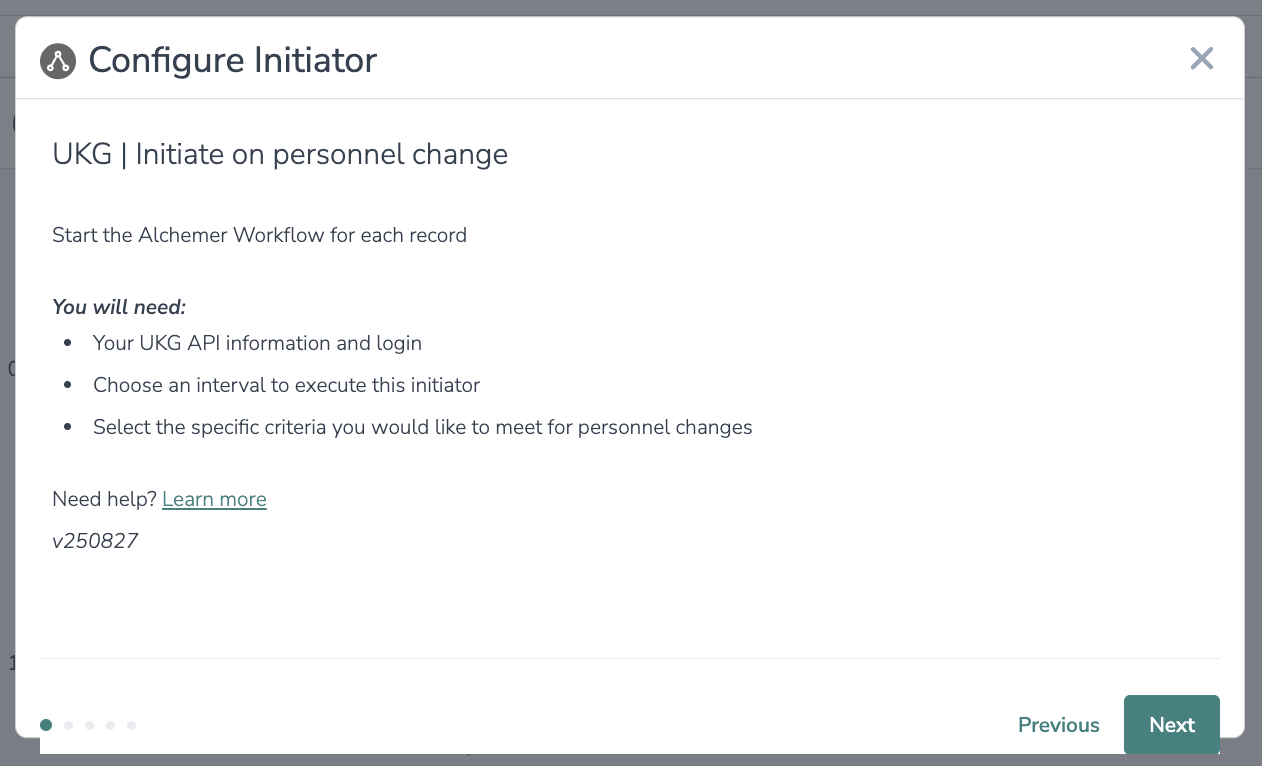Click the Next button
This screenshot has width=1262, height=766.
(1171, 725)
